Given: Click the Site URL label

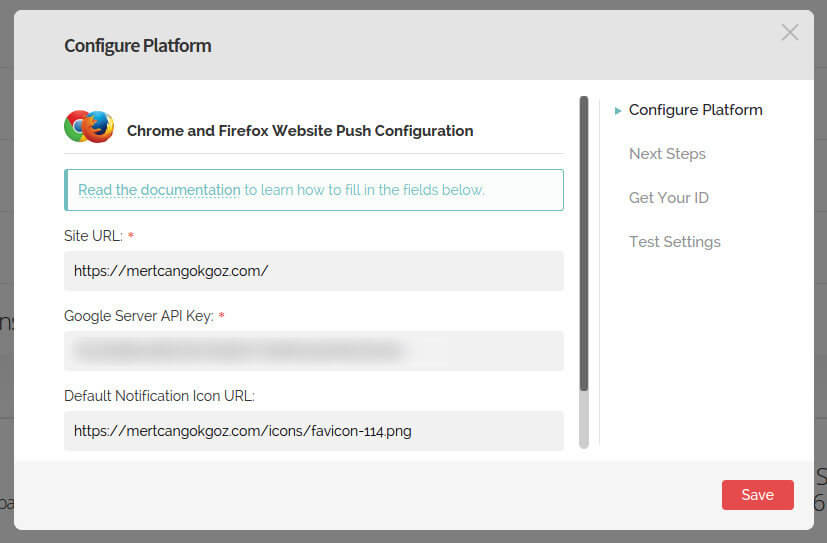Looking at the screenshot, I should click(x=93, y=236).
